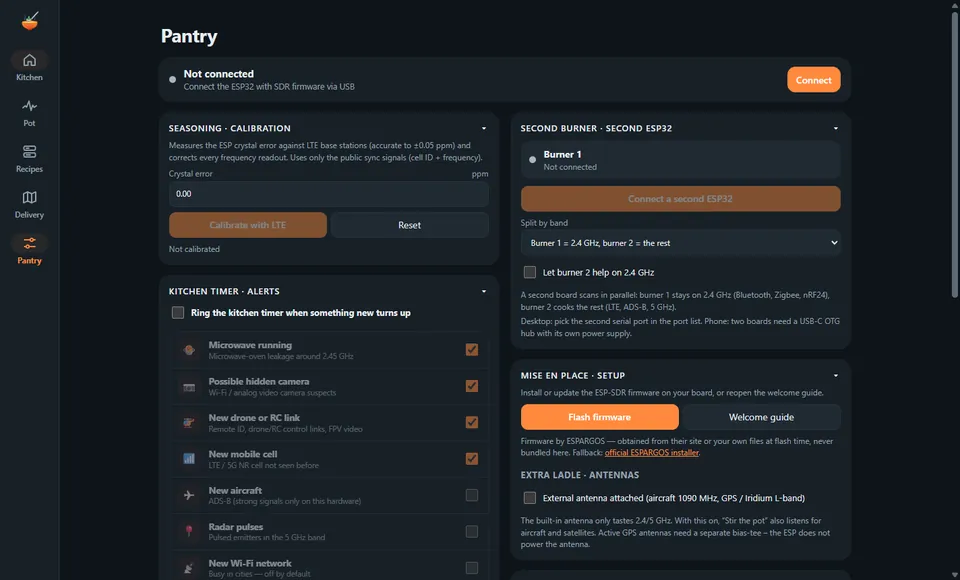This screenshot has width=960, height=580.
Task: Uncheck New drone or RC link alert
Action: (471, 422)
